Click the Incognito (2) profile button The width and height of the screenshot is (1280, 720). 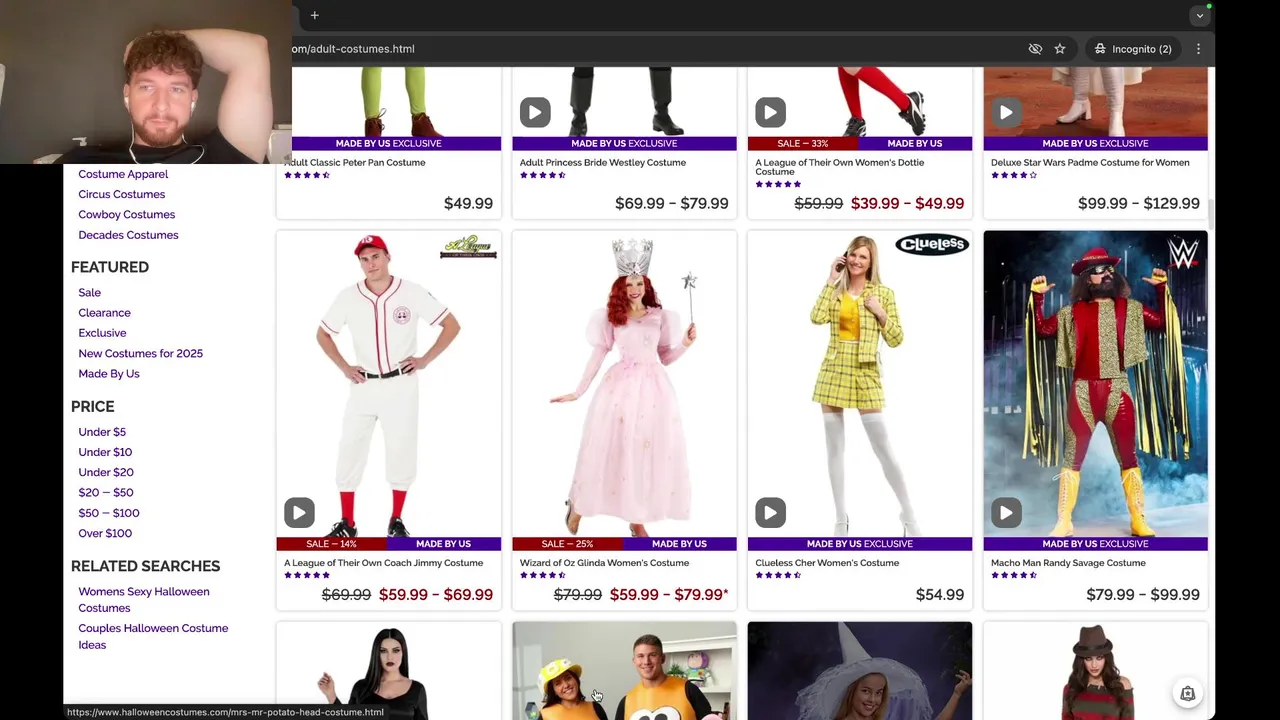click(1132, 49)
